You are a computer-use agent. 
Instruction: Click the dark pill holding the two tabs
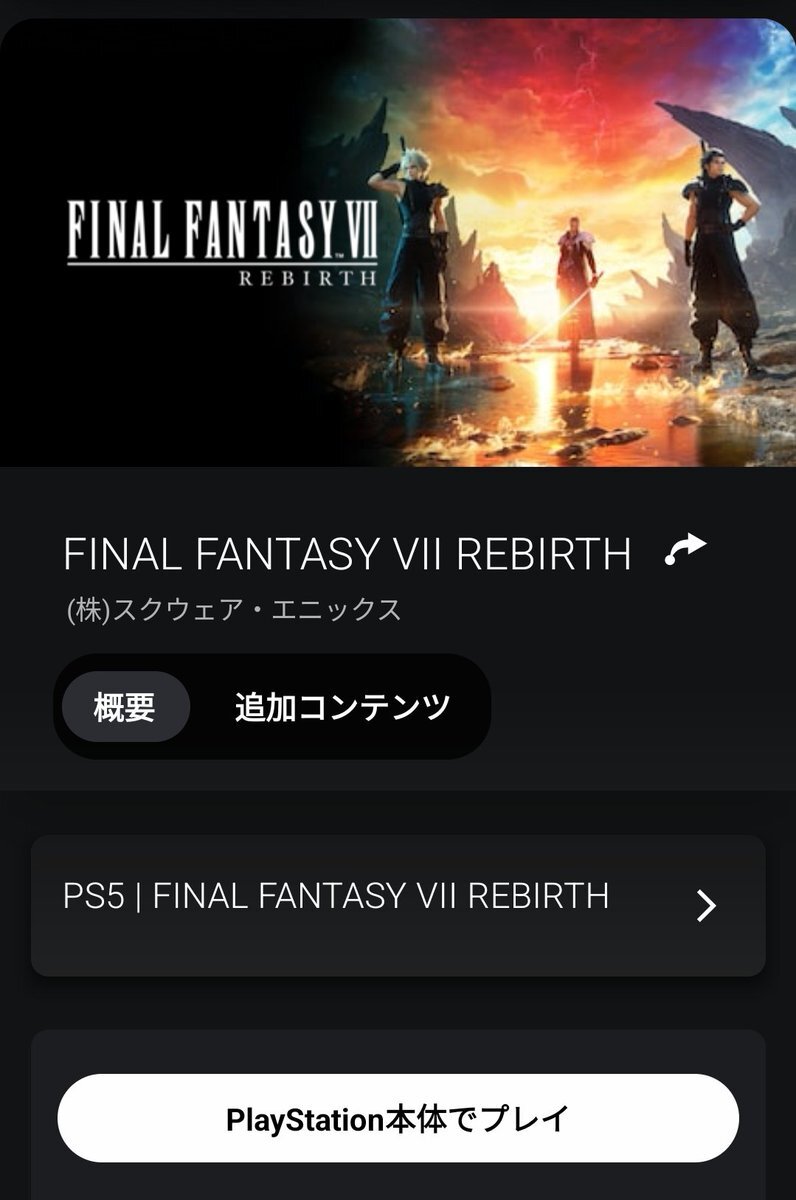272,707
